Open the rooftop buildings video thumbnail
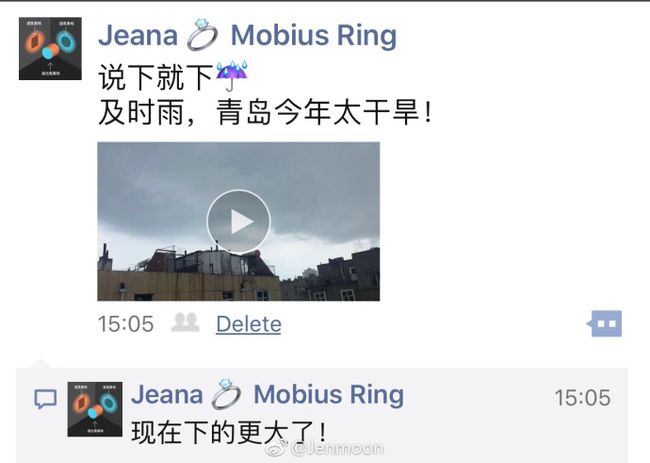 coord(238,221)
